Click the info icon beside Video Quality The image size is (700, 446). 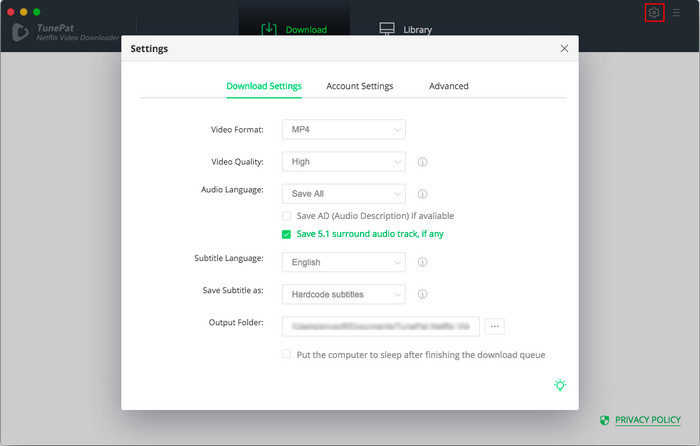point(422,161)
